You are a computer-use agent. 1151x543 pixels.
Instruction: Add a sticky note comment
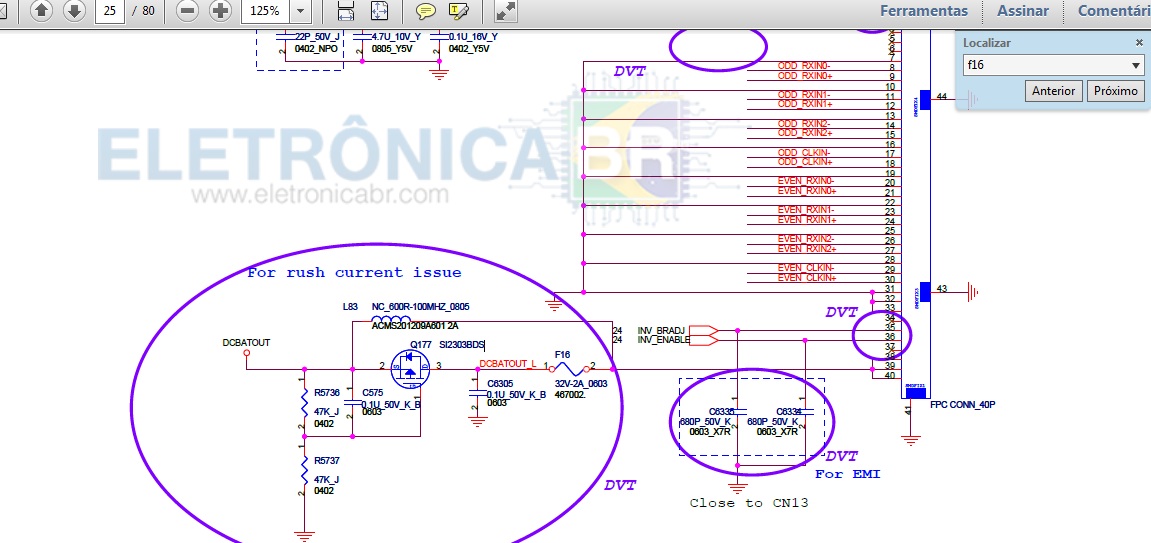[426, 11]
